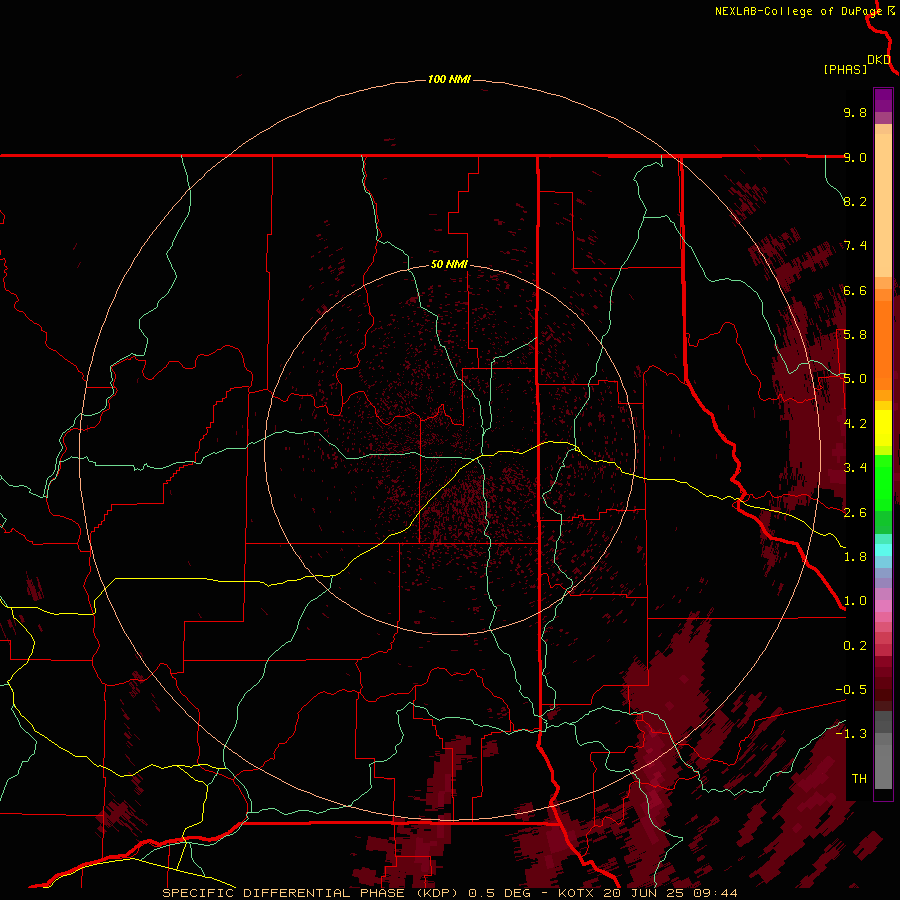Click the [PHAS] legend heading
The image size is (900, 900).
click(x=845, y=69)
